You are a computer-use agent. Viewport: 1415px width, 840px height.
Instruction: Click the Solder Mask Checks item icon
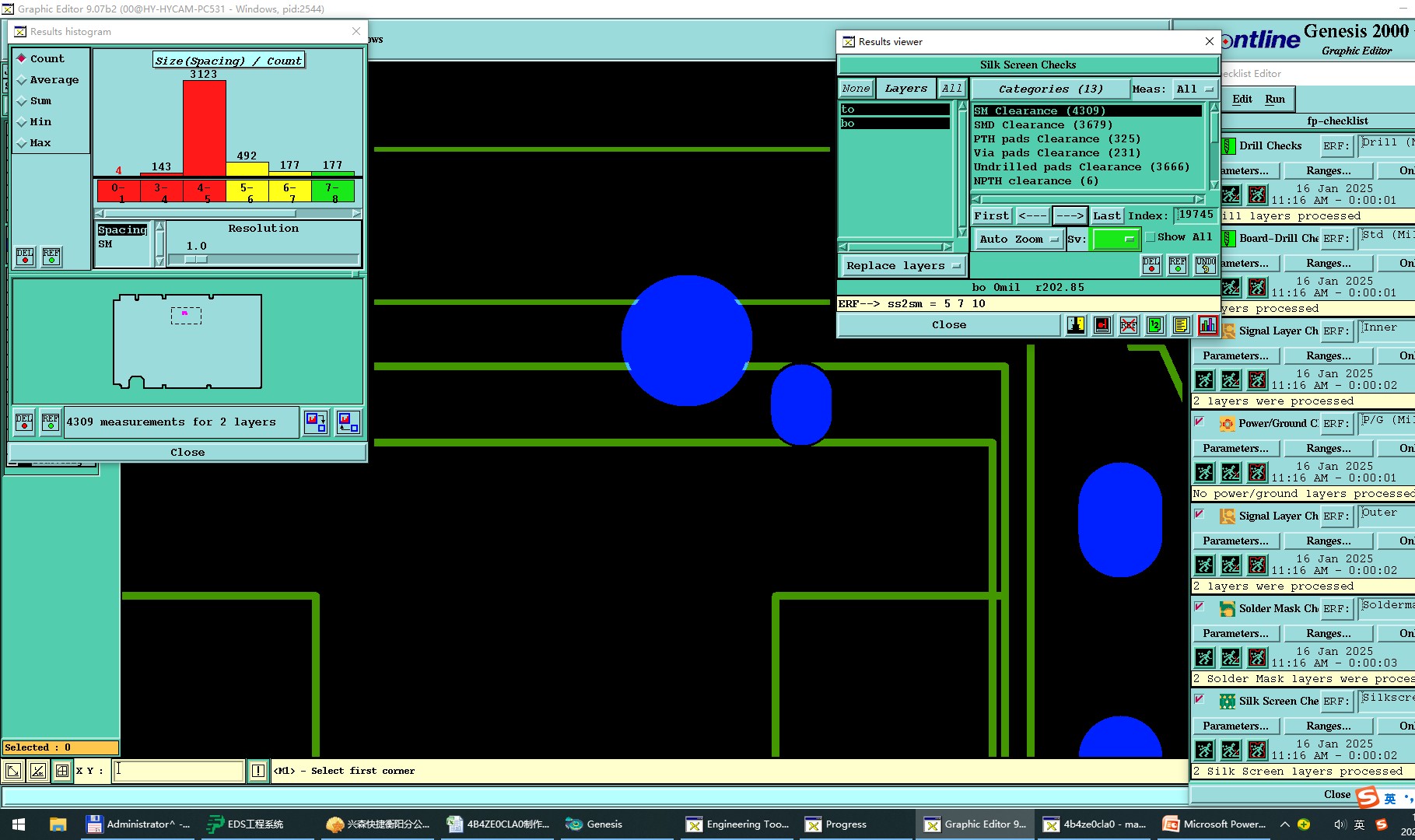1227,608
